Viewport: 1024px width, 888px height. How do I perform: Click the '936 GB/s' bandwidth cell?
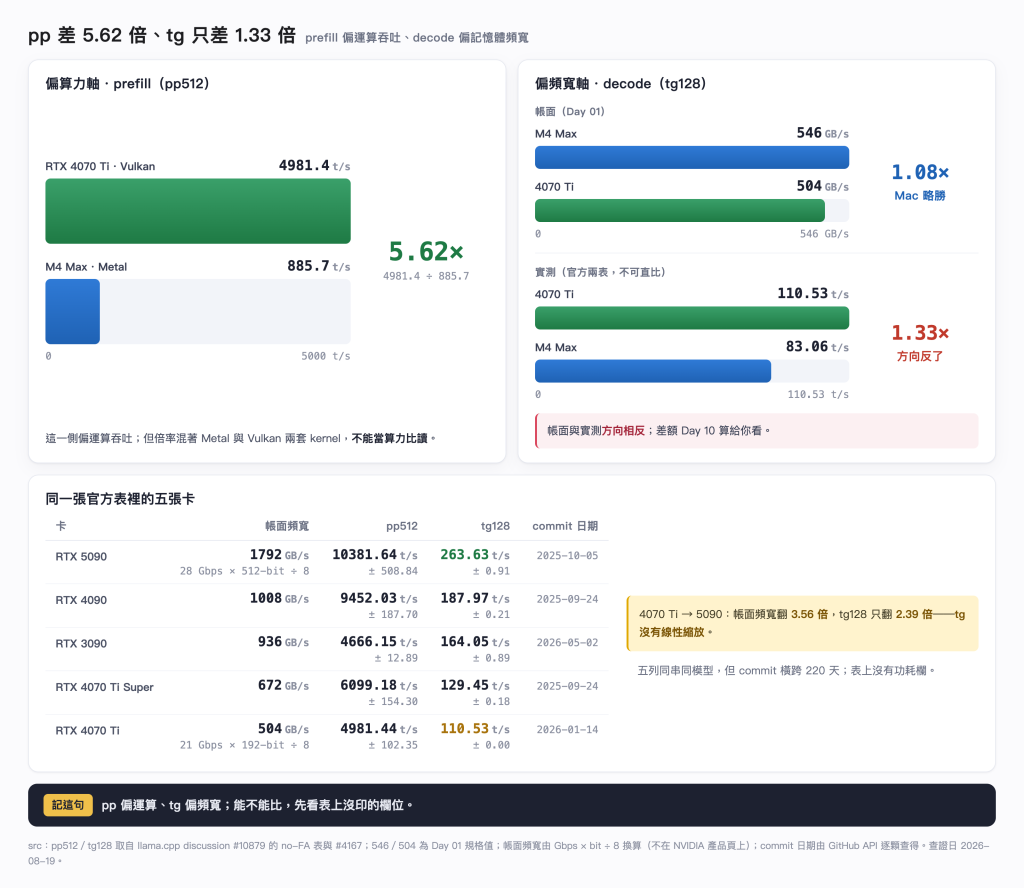click(283, 642)
